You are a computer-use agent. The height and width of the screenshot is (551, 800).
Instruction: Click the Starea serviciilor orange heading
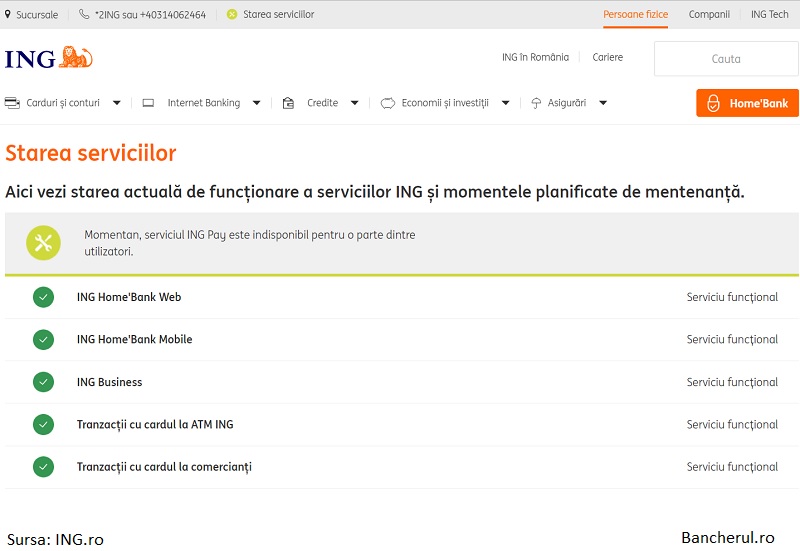tap(91, 153)
